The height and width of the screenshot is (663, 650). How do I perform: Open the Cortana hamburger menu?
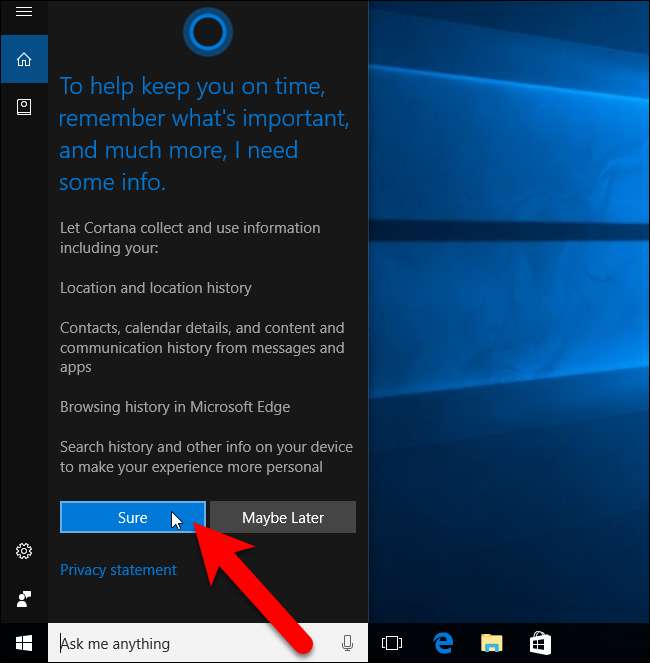click(x=24, y=11)
